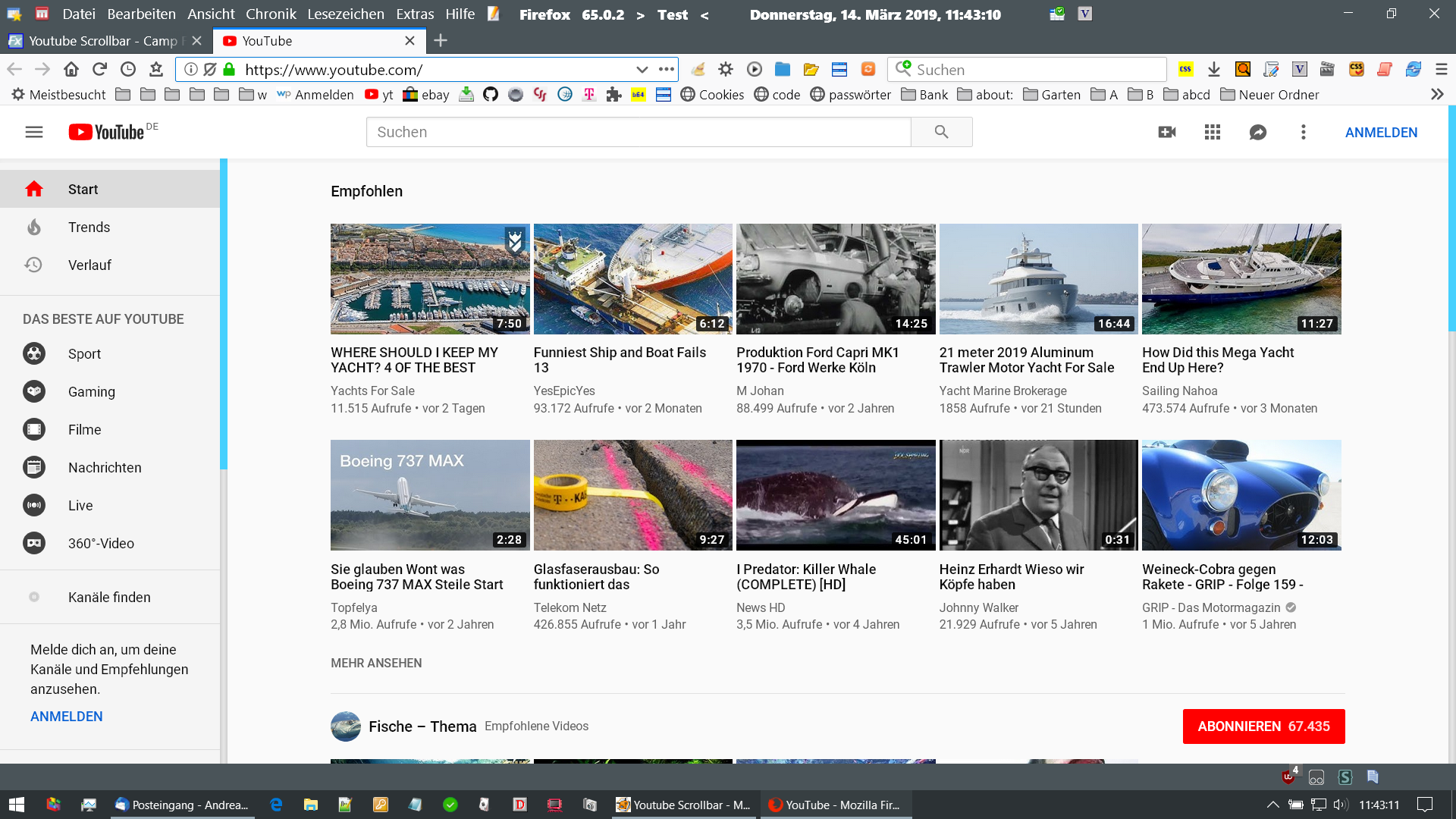The width and height of the screenshot is (1456, 819).
Task: Click MEHR ANSEHEN link
Action: click(x=376, y=663)
